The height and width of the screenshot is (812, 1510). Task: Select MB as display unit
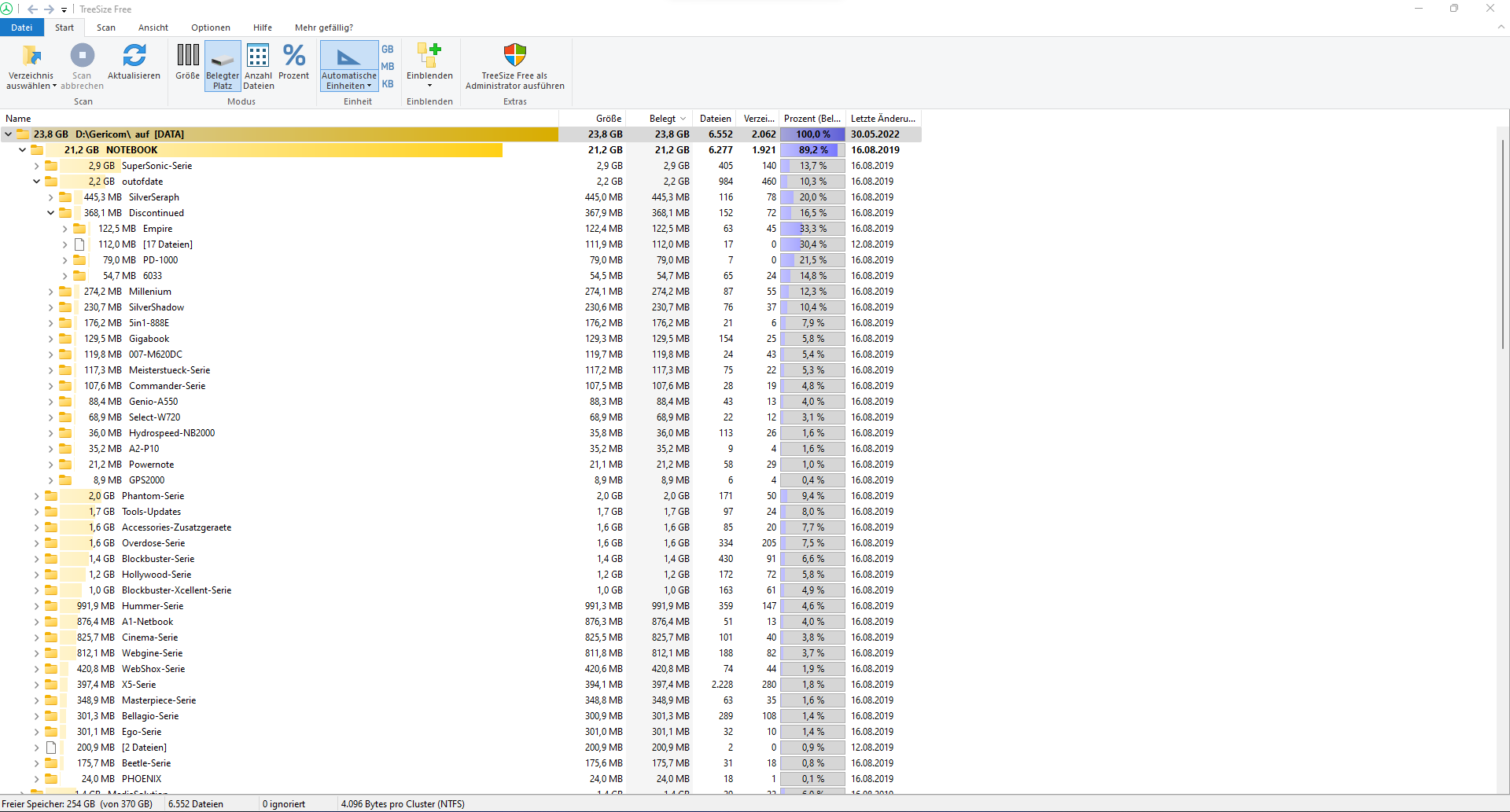click(388, 66)
